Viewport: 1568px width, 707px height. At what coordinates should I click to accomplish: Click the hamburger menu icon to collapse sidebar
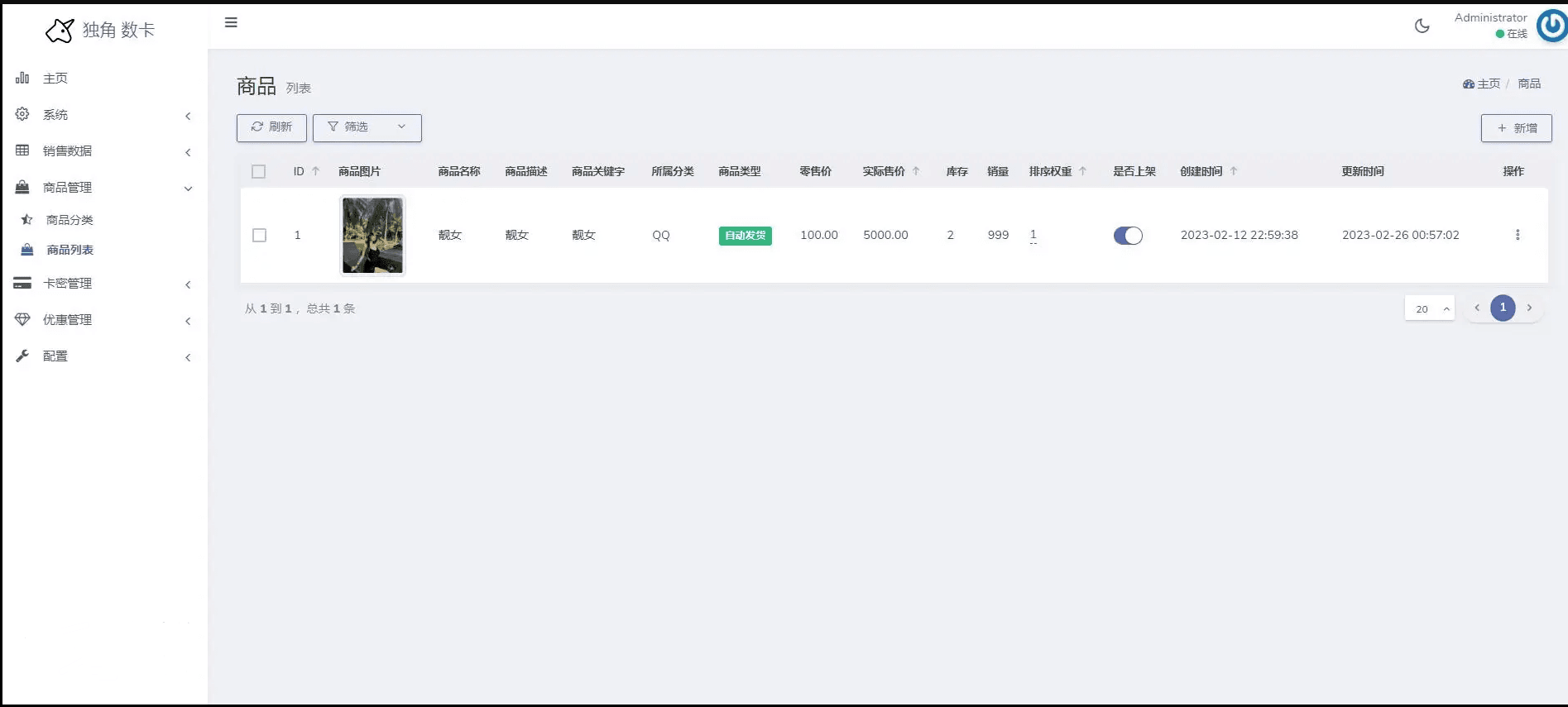(x=231, y=22)
